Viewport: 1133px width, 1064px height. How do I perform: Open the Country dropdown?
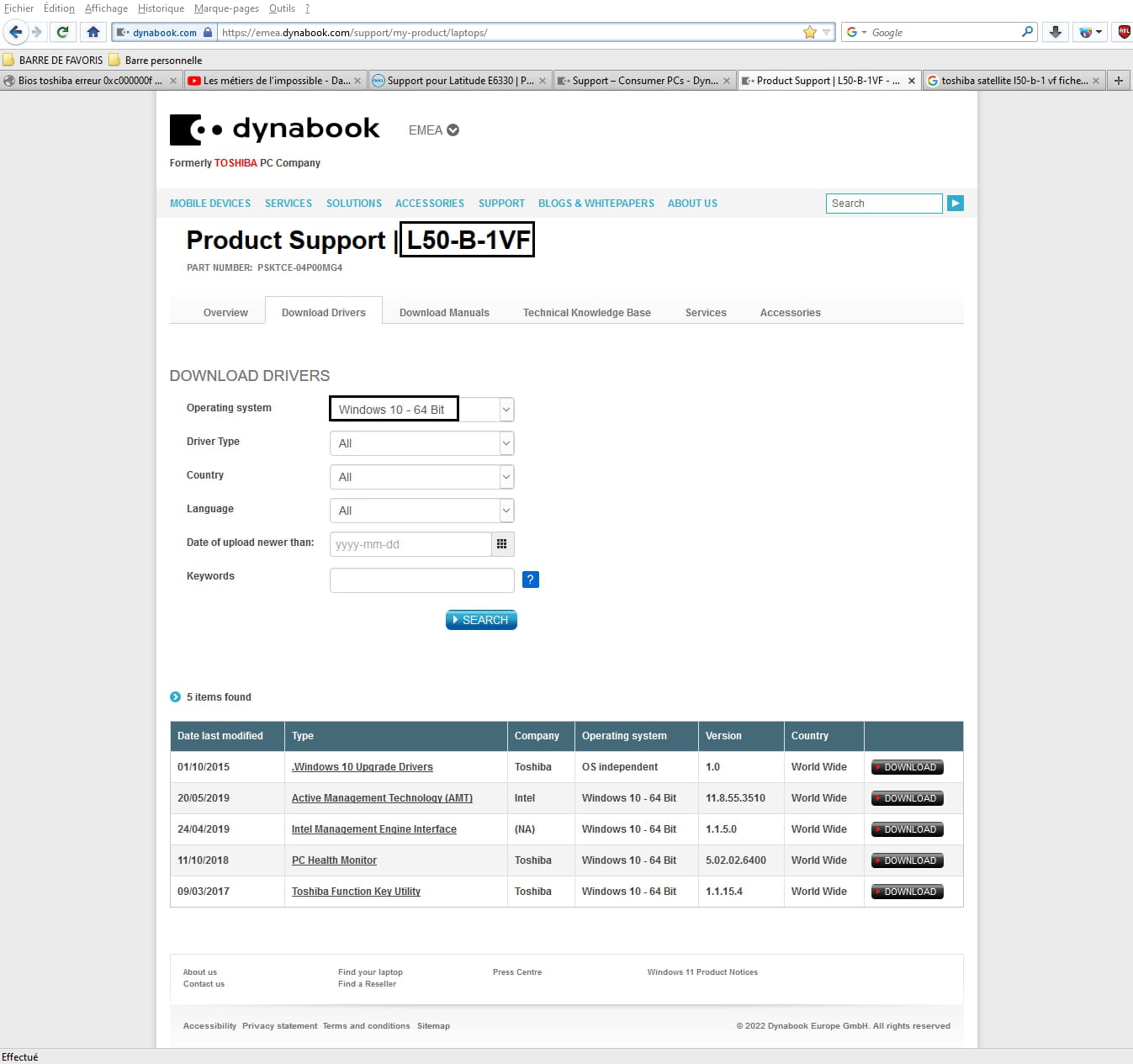[421, 477]
